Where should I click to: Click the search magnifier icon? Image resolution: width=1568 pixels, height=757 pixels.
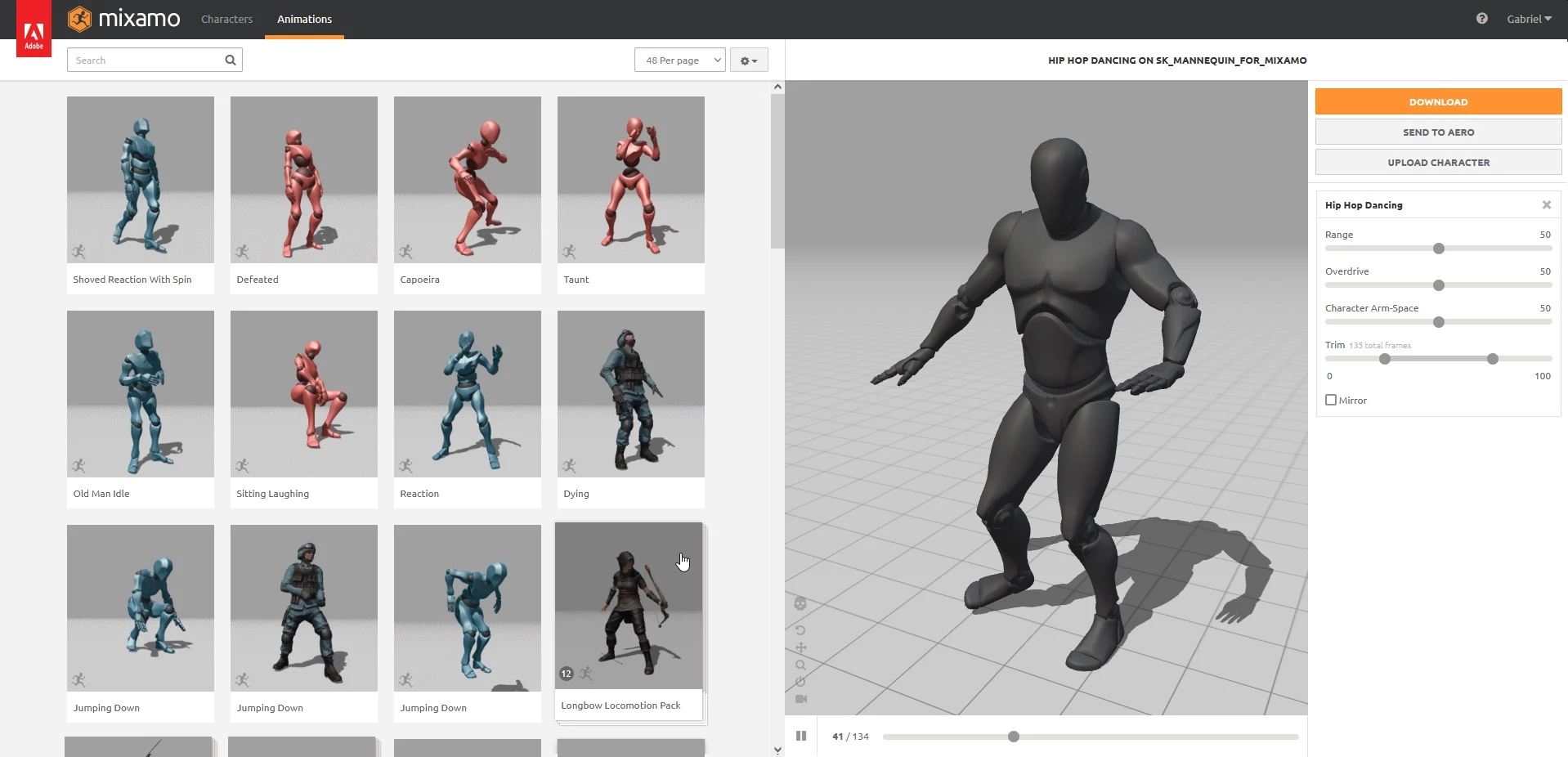231,60
